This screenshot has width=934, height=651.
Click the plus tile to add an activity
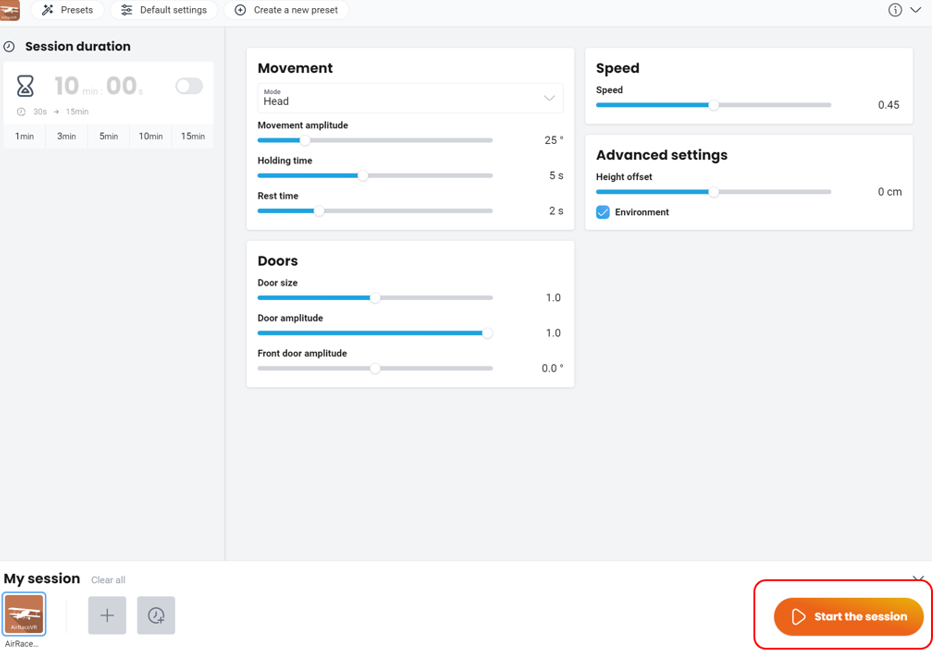(x=107, y=616)
